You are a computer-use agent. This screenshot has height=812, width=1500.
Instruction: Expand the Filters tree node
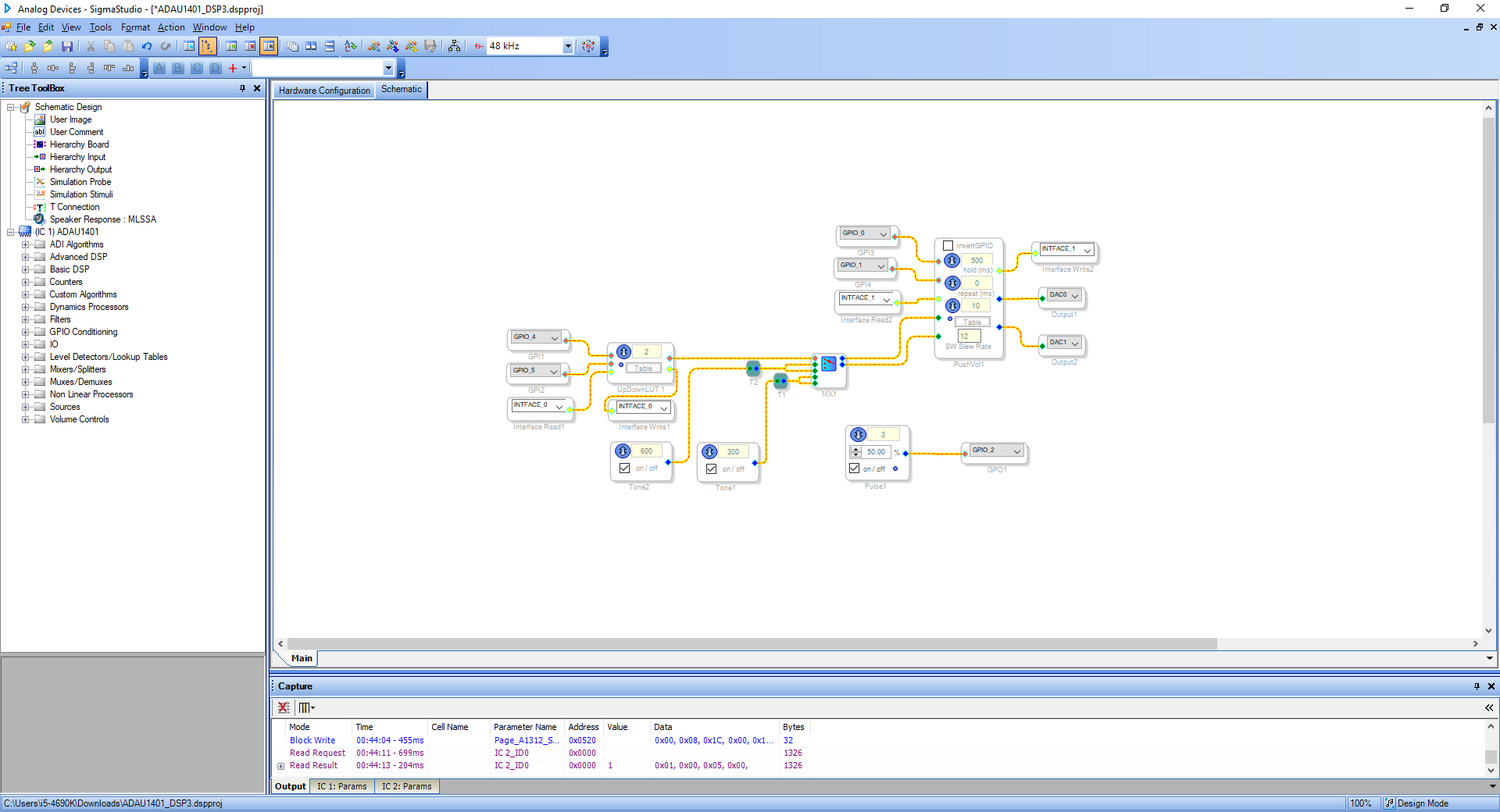26,319
